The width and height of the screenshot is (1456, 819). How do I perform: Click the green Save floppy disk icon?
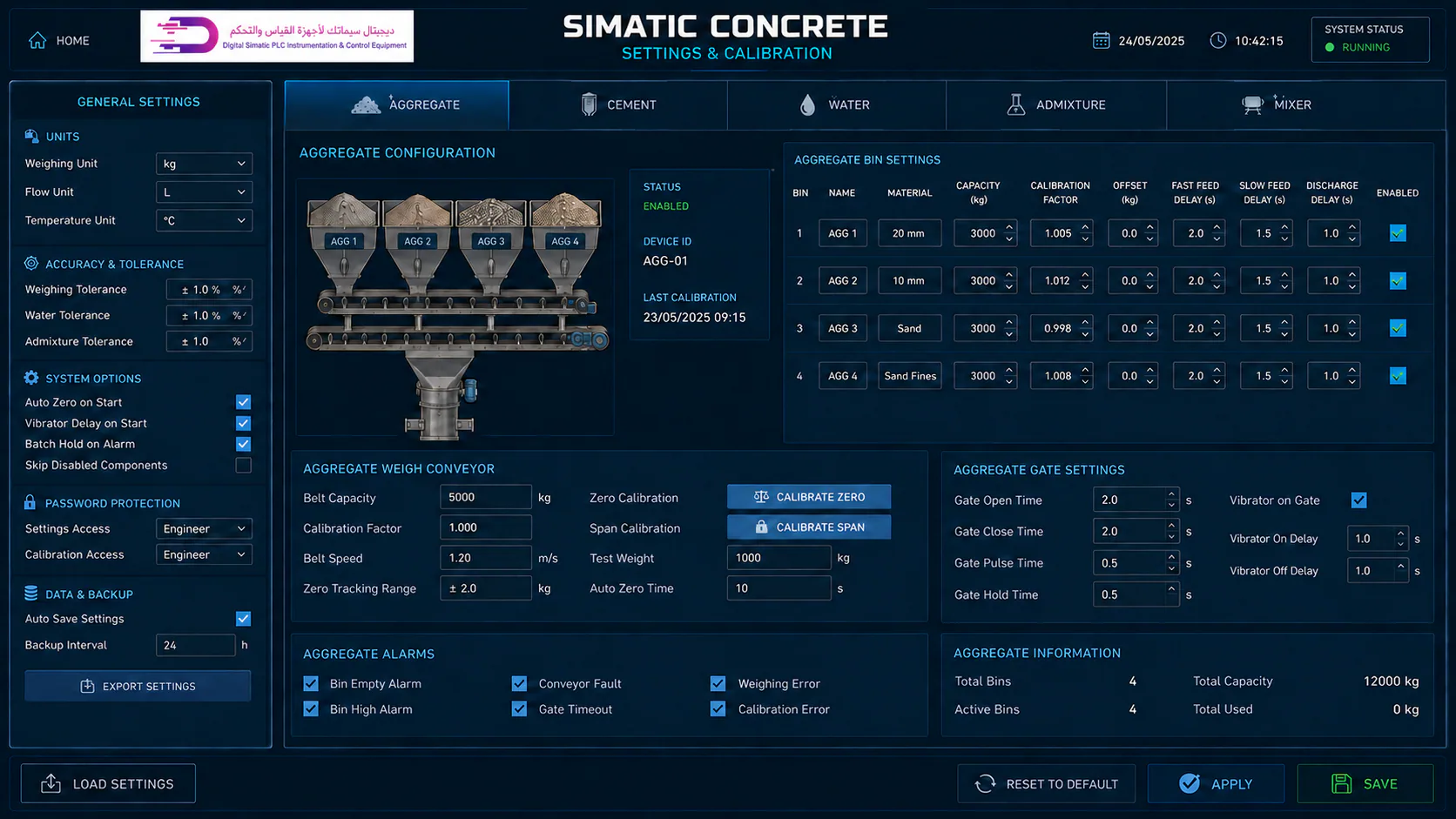(x=1342, y=783)
